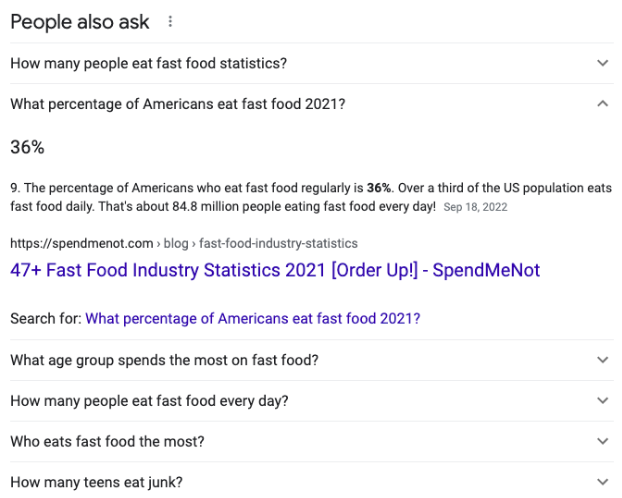
Task: Click chevron beside fast food every day question
Action: click(602, 400)
